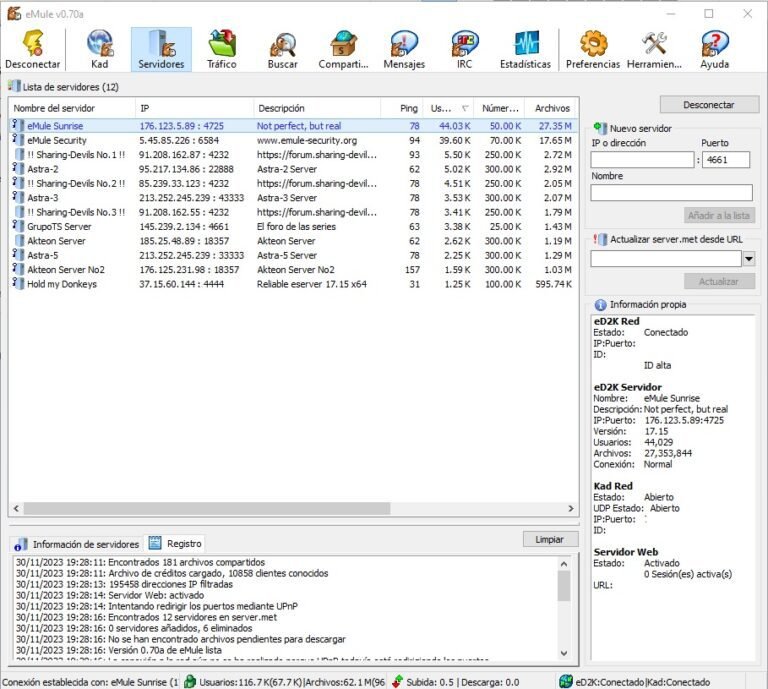Image resolution: width=768 pixels, height=689 pixels.
Task: Click the horizontal scrollbar of the server list
Action: coord(207,508)
